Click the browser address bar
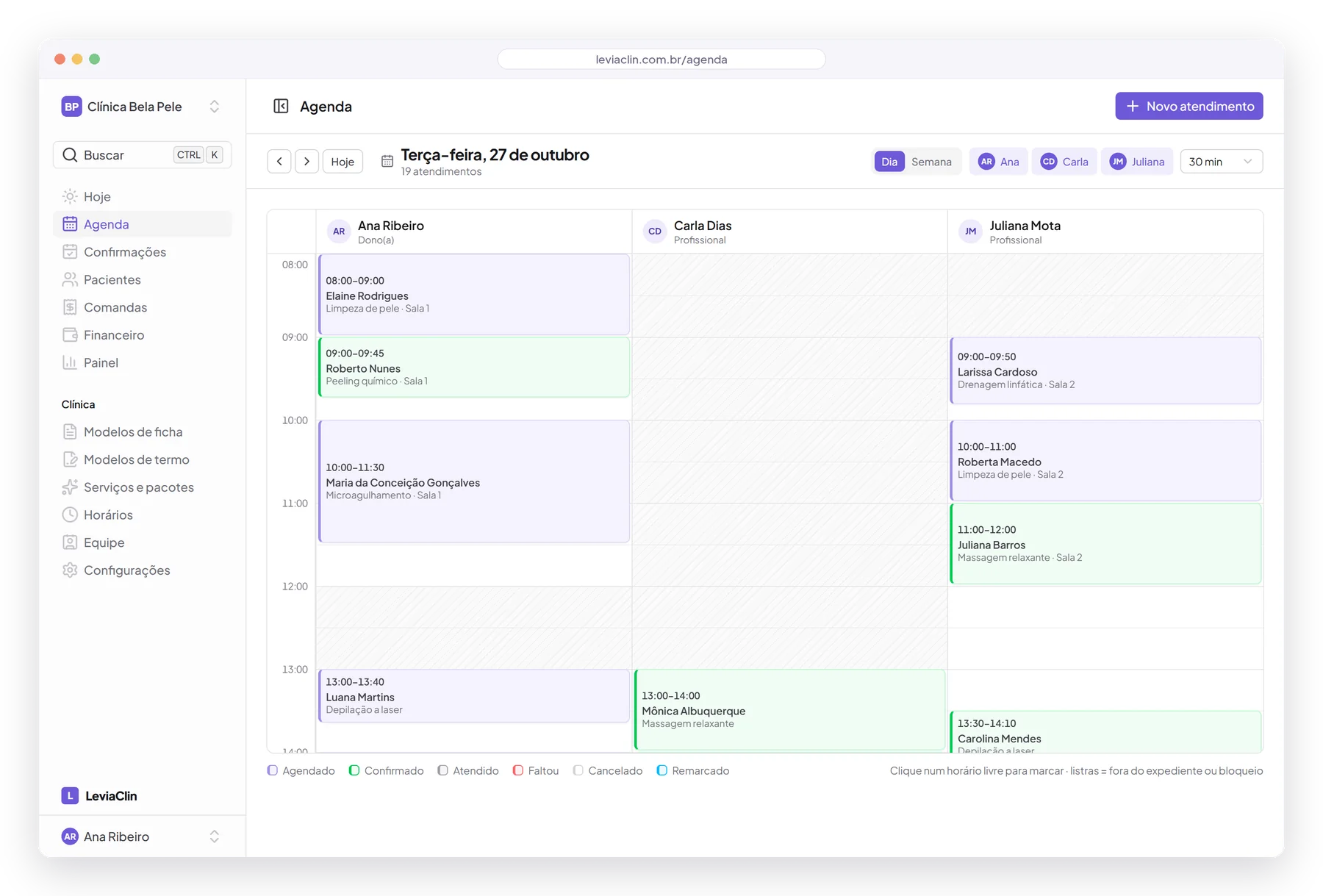 661,59
